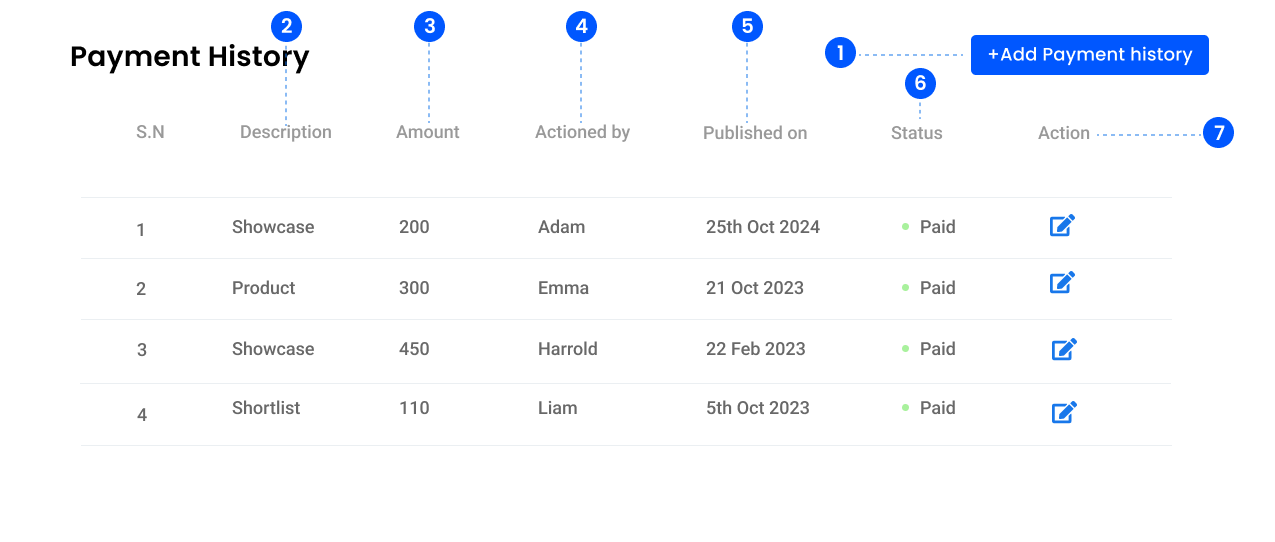Click edit icon for Showcase 200 row
Viewport: 1275px width, 542px height.
pyautogui.click(x=1062, y=226)
